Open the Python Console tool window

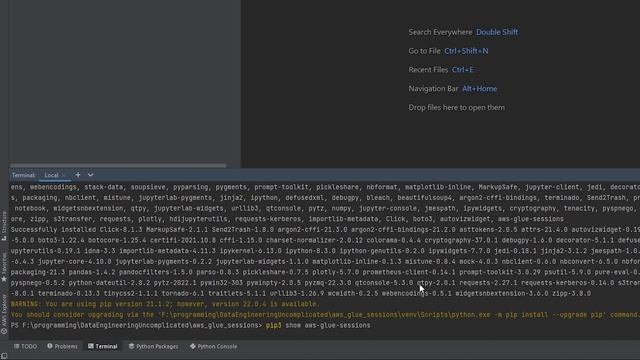[x=213, y=346]
